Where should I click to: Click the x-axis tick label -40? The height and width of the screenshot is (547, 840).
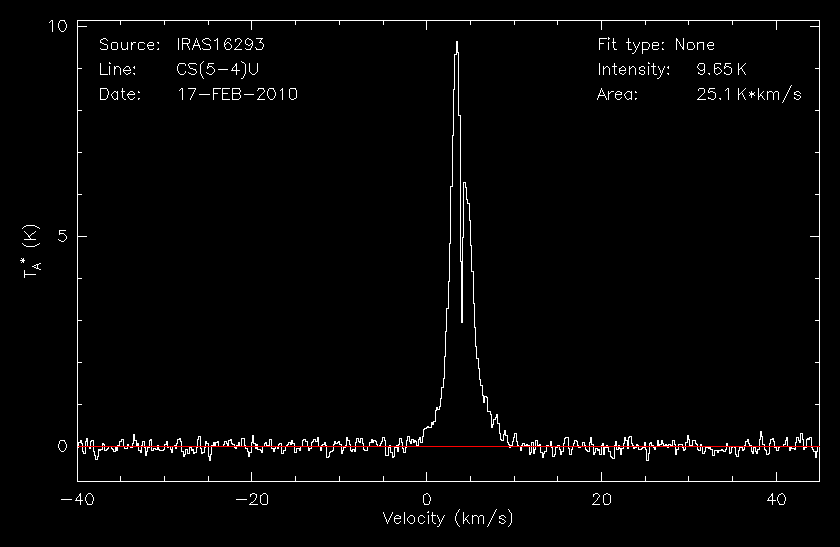77,499
